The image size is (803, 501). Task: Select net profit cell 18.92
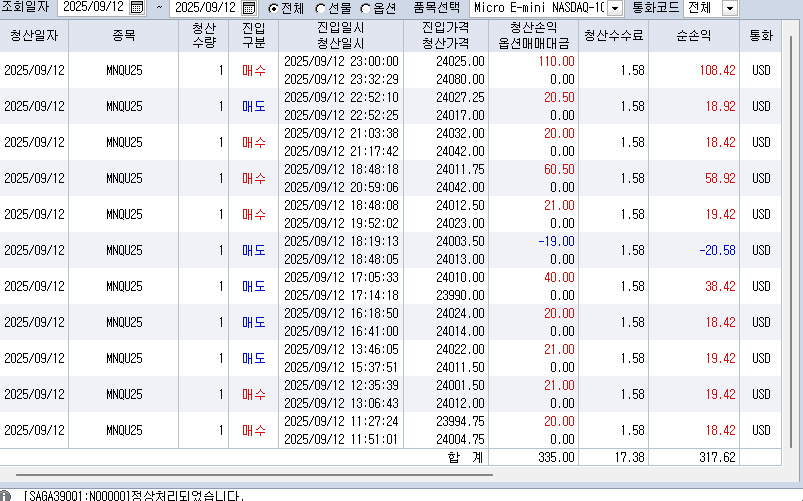click(721, 107)
